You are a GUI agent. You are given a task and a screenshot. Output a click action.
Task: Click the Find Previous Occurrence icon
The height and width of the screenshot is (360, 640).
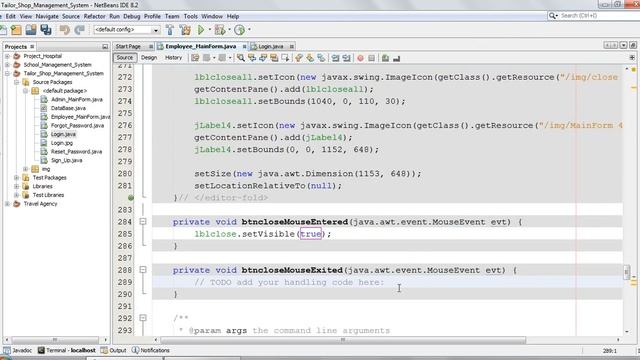252,58
